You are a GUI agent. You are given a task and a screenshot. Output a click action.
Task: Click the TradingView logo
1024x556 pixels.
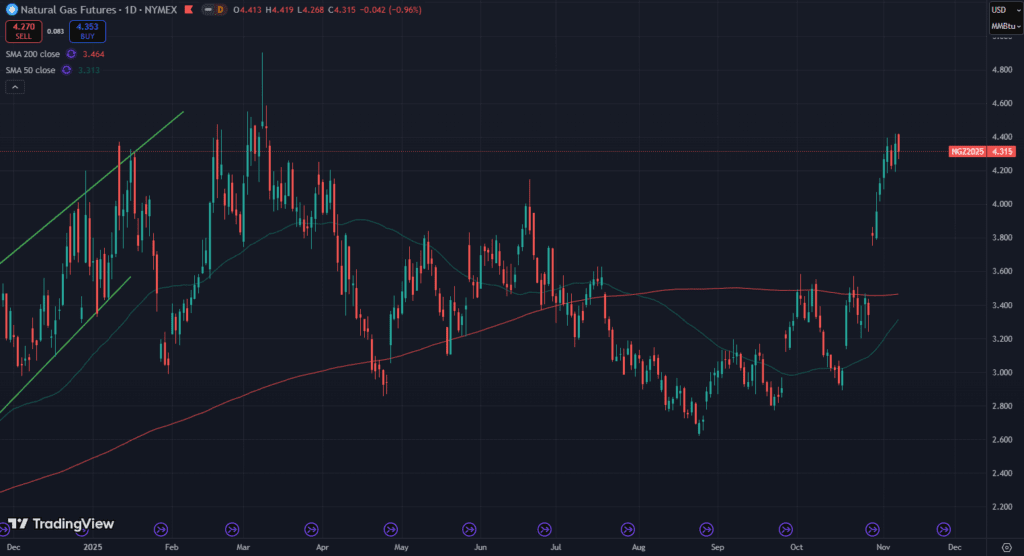pyautogui.click(x=61, y=524)
